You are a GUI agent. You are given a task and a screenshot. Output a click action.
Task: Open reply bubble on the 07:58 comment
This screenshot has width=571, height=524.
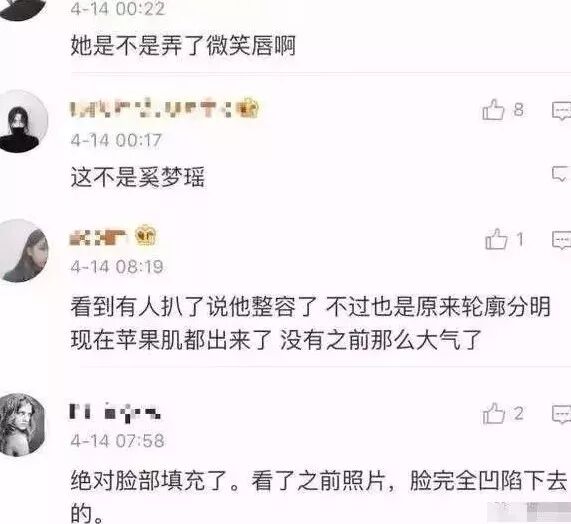[x=562, y=414]
